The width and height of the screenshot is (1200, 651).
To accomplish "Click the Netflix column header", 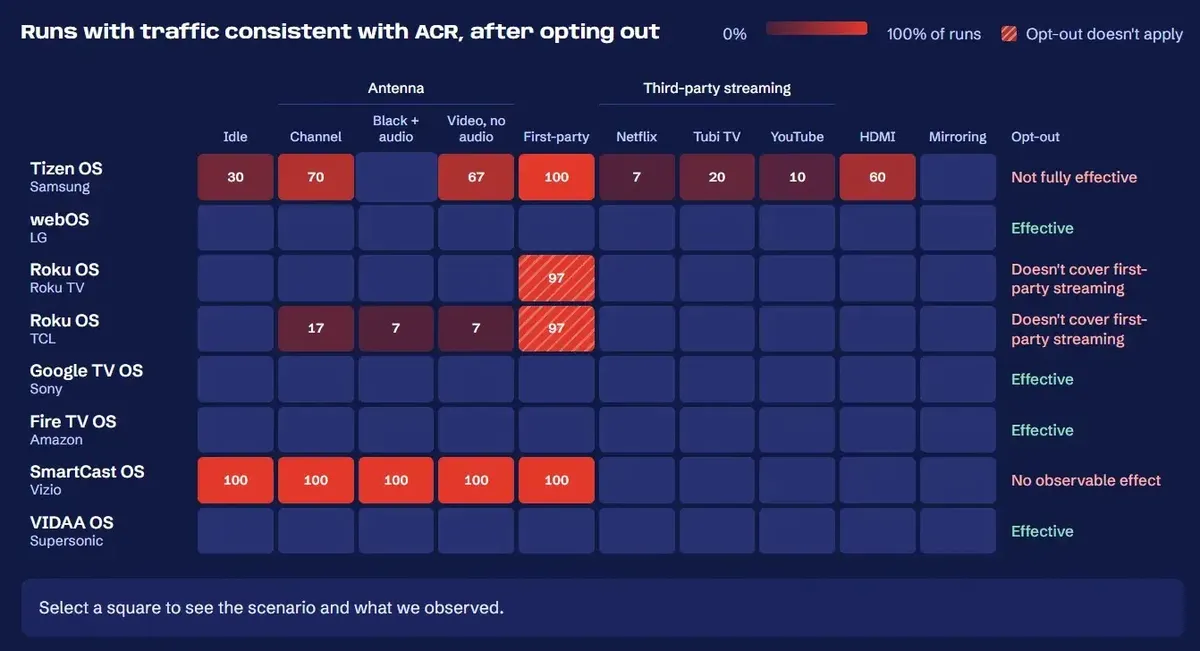I will [x=637, y=137].
